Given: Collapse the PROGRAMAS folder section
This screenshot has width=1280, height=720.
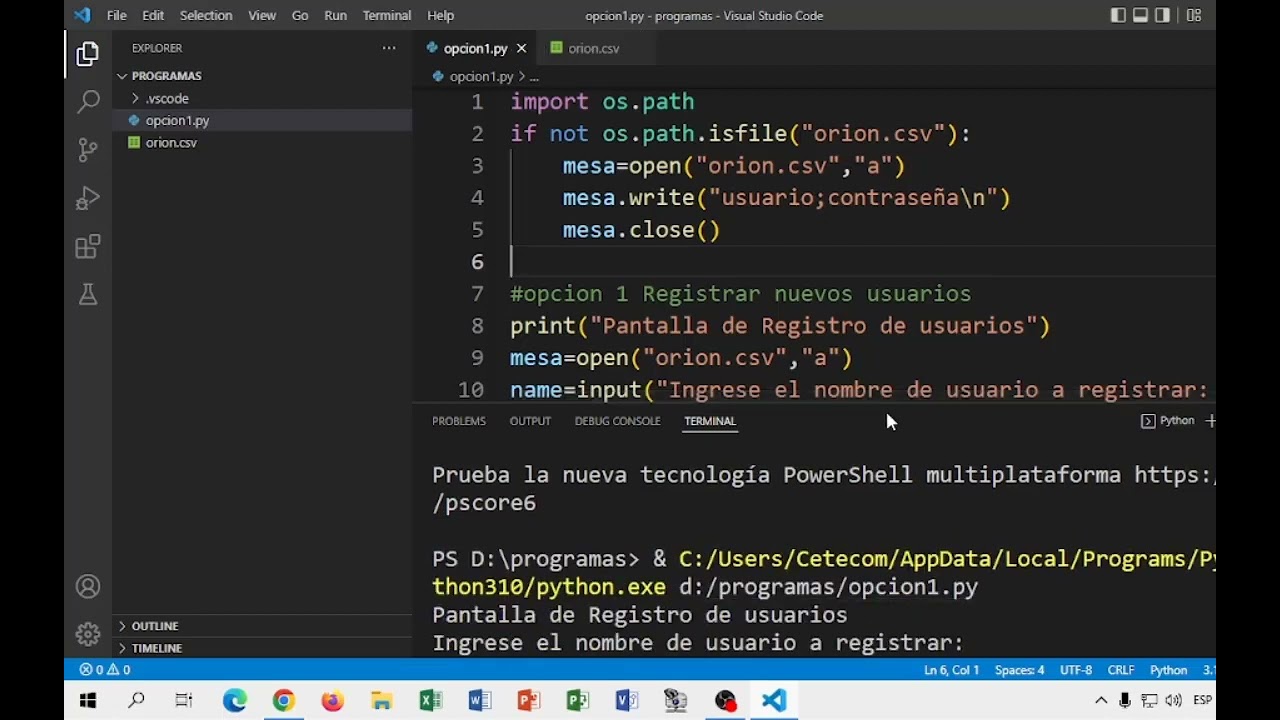Looking at the screenshot, I should [x=263, y=76].
